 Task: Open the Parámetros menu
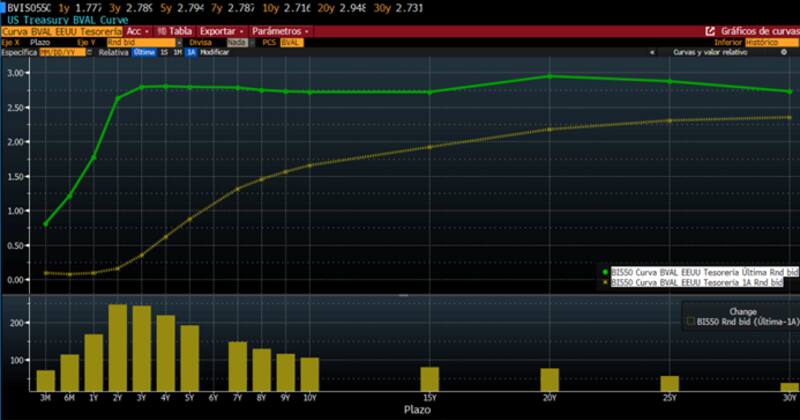pos(282,31)
